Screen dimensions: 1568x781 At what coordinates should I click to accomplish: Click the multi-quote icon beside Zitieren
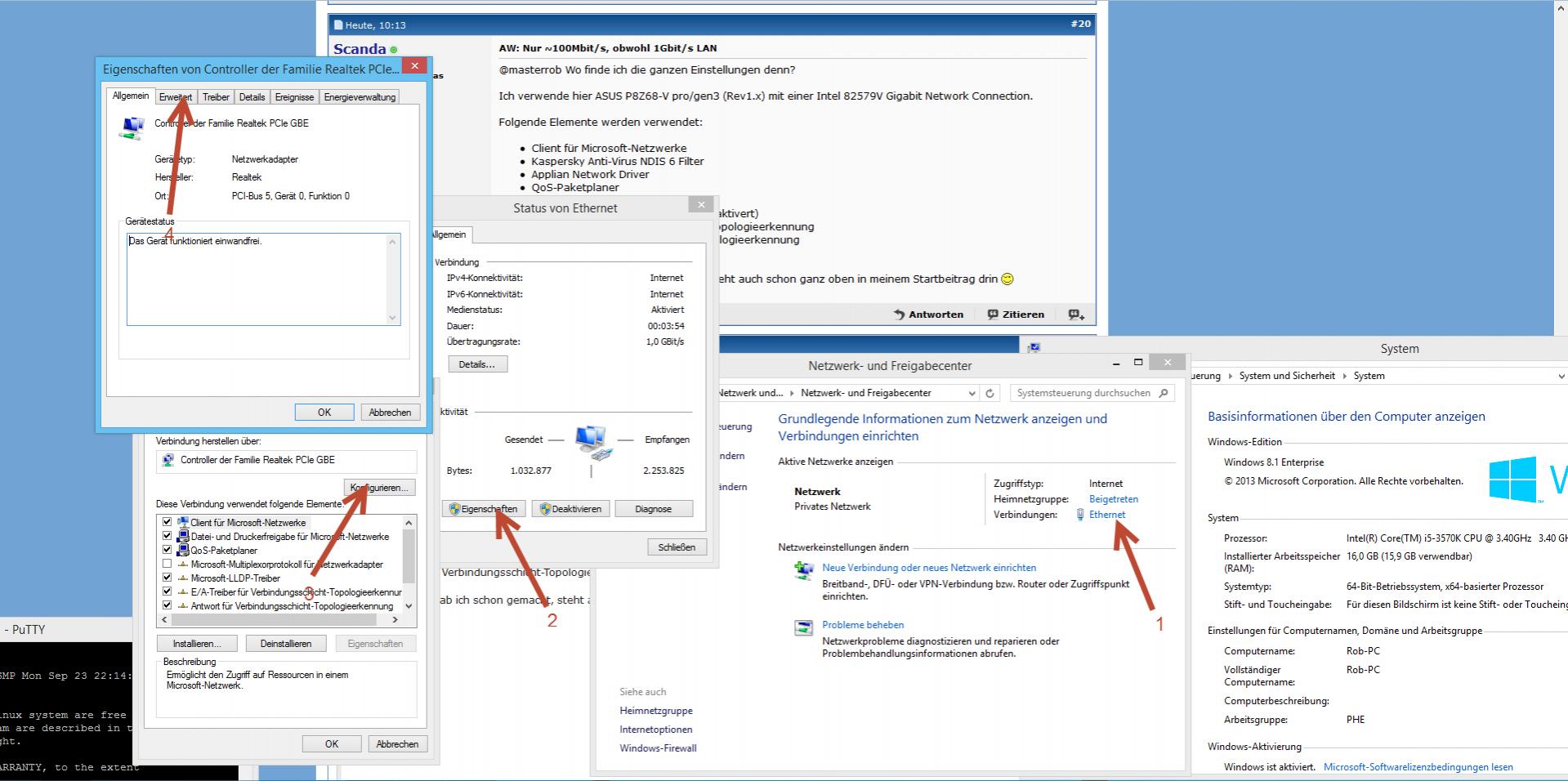[1076, 315]
